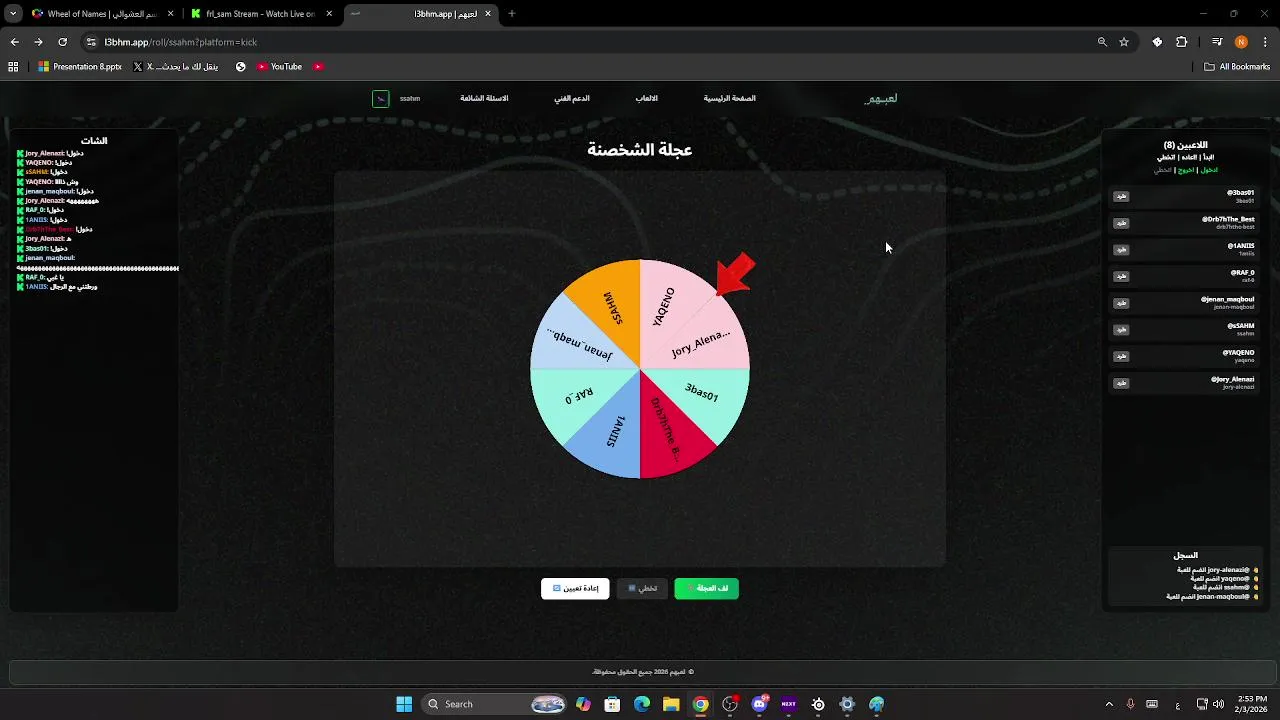Open YouTube bookmark
Screen dimensions: 1280x720
click(x=279, y=67)
